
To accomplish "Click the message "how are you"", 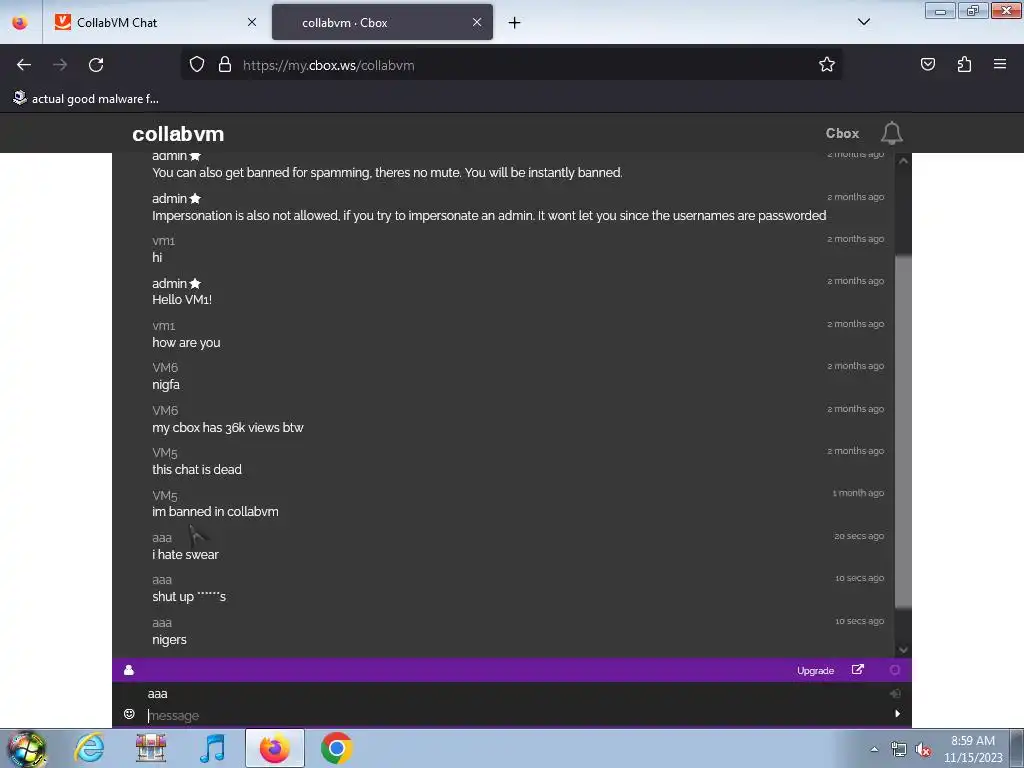I will (185, 343).
